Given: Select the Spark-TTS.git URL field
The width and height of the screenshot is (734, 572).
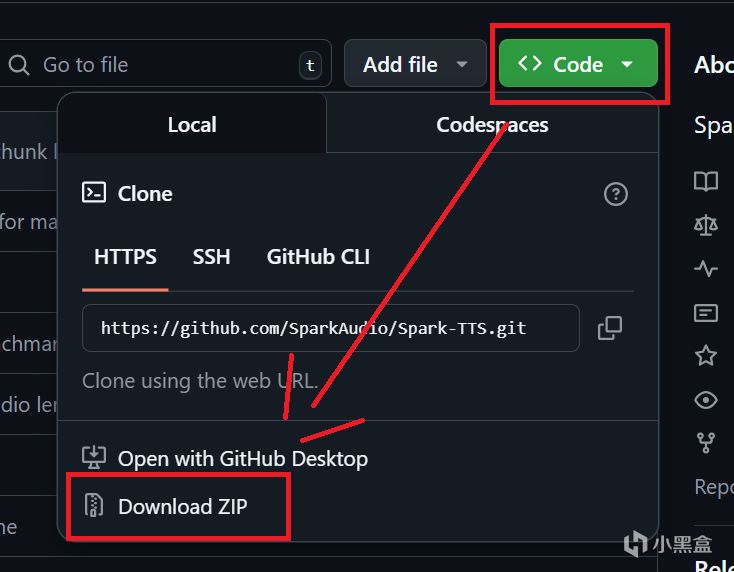Looking at the screenshot, I should [330, 328].
